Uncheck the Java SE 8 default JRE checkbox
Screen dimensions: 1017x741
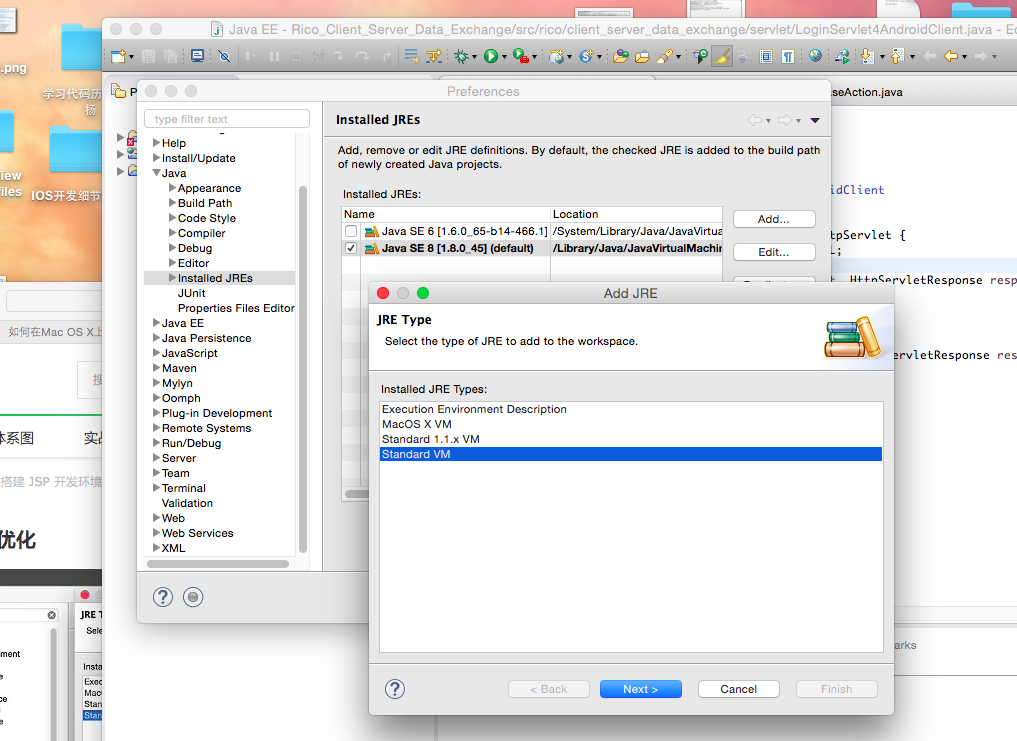pyautogui.click(x=351, y=249)
